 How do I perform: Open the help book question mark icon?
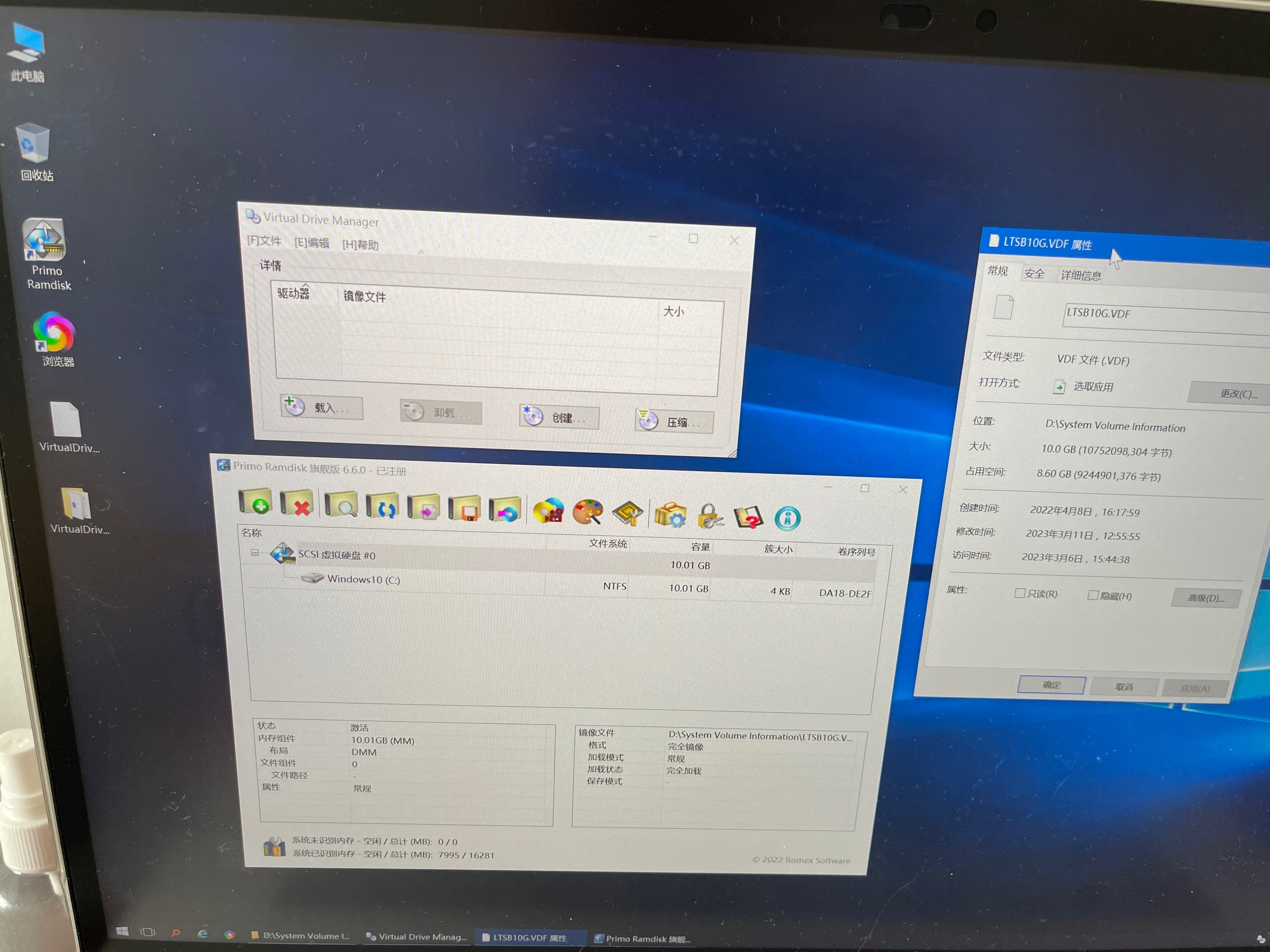tap(748, 518)
